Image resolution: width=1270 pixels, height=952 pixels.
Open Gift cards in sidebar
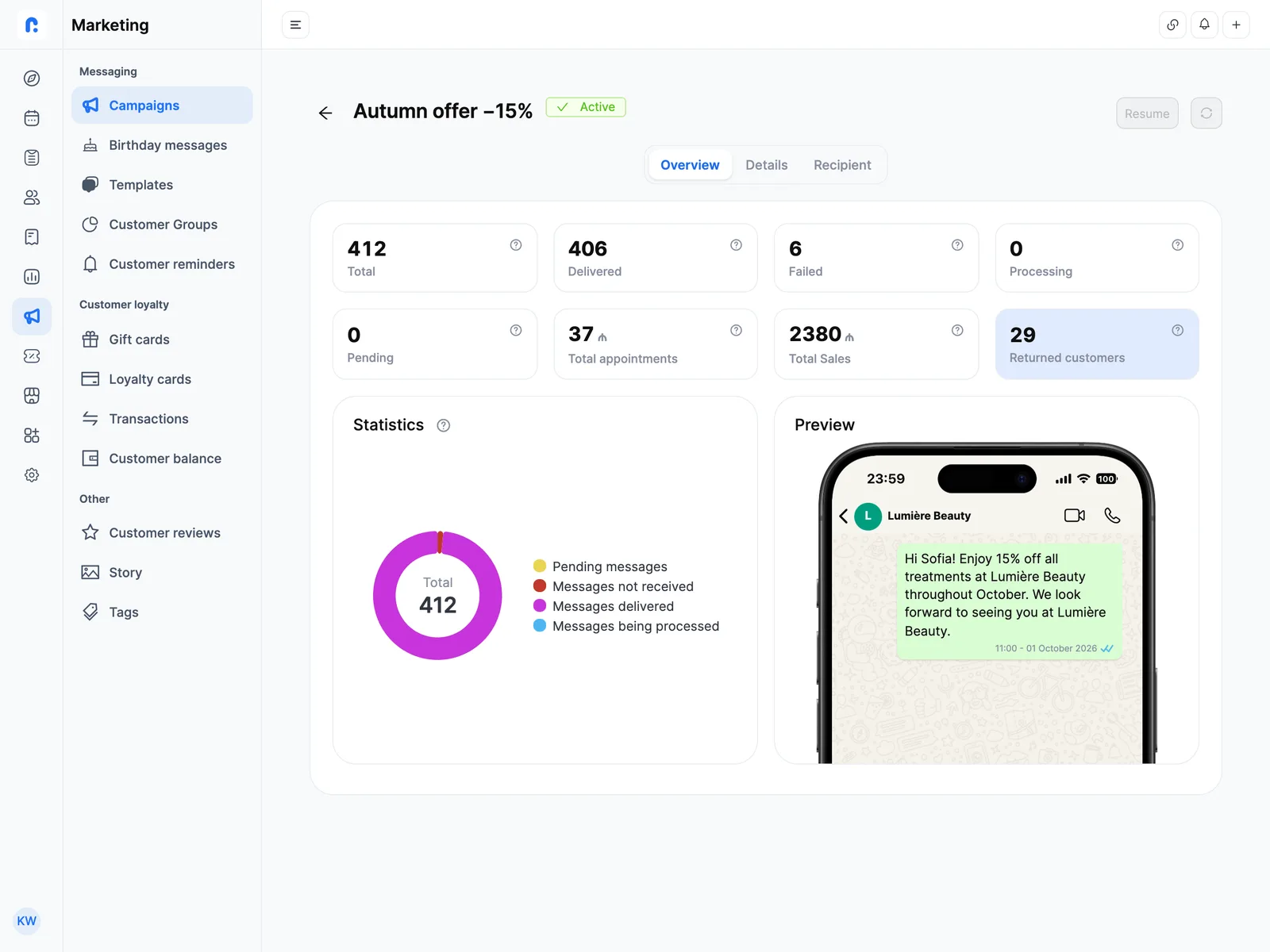point(162,340)
